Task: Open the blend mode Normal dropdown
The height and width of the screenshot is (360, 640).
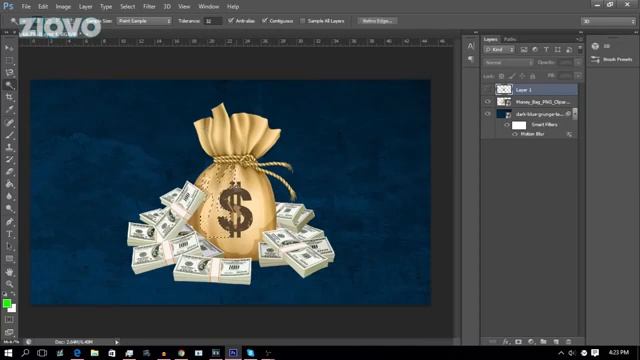Action: click(x=508, y=62)
